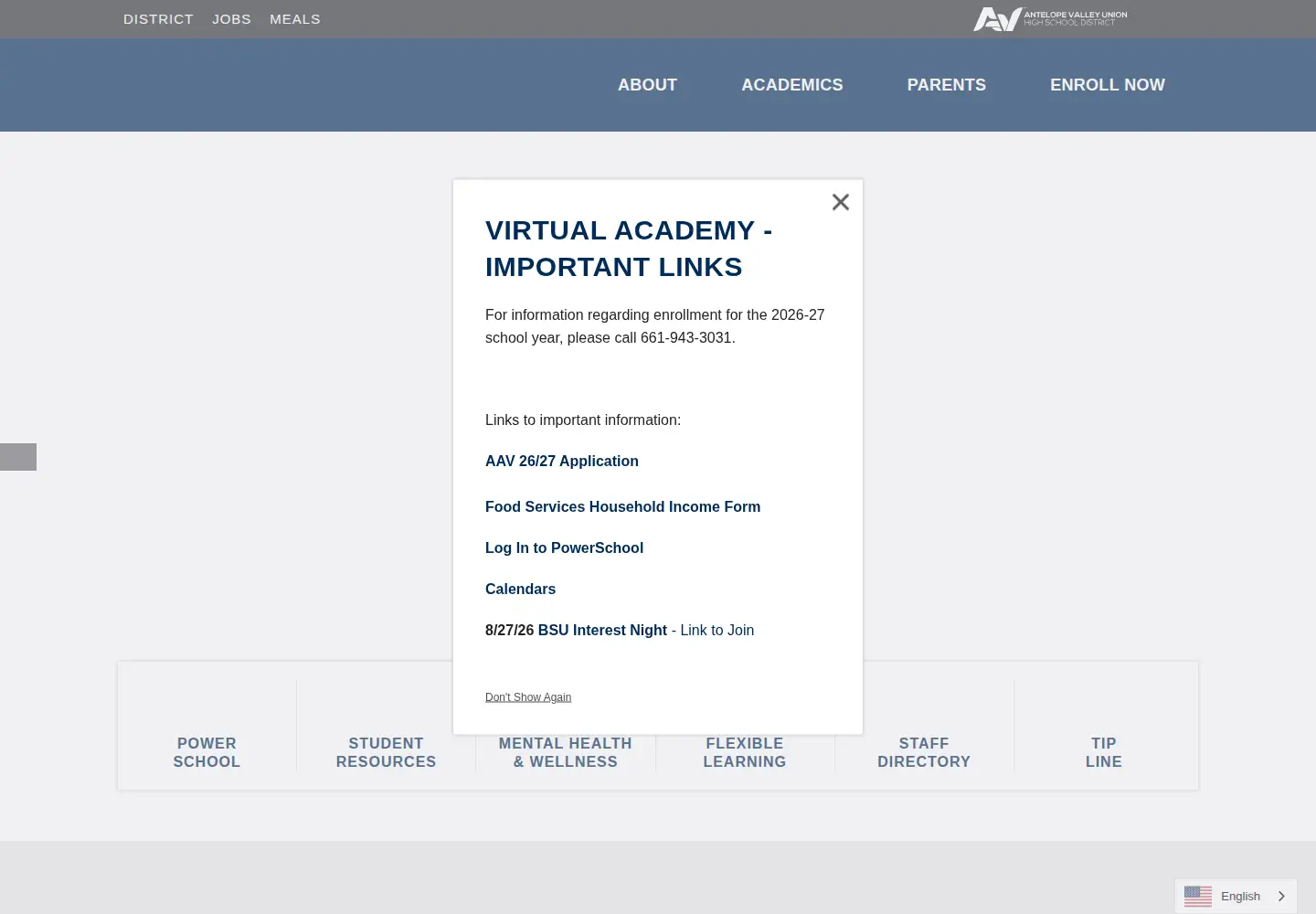Open the AAV 26/27 Application link
Screen dimensions: 1316x914
pos(562,462)
